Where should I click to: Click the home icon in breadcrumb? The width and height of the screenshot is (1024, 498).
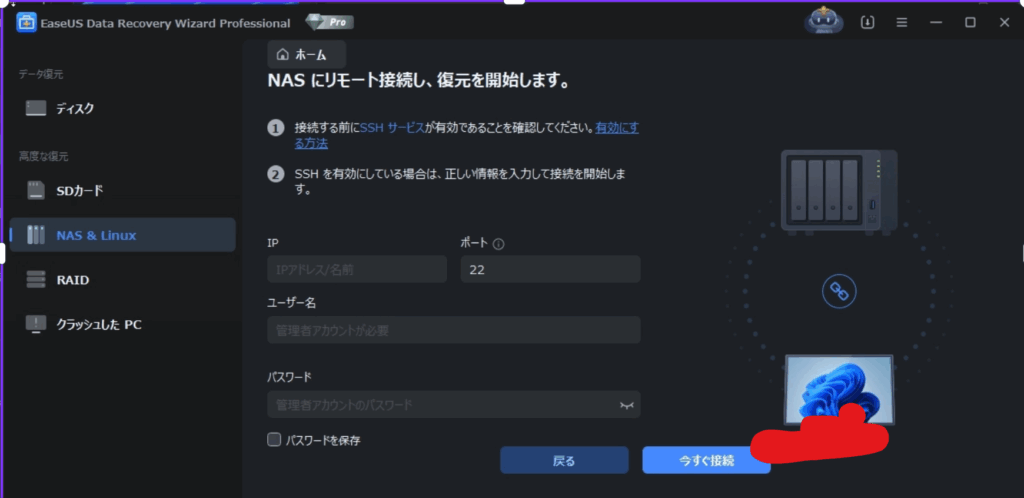(x=282, y=55)
